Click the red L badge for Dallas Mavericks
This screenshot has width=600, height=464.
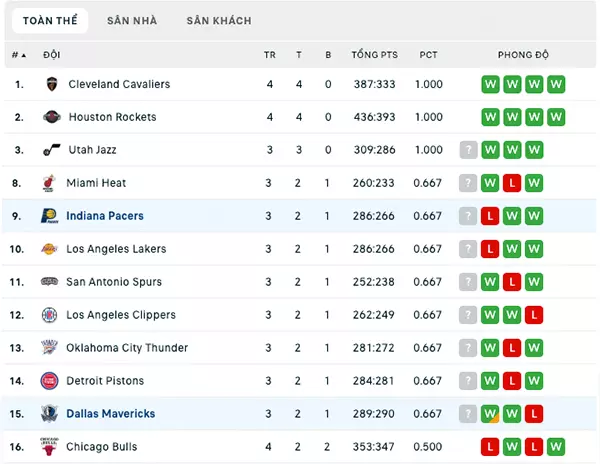[x=534, y=414]
